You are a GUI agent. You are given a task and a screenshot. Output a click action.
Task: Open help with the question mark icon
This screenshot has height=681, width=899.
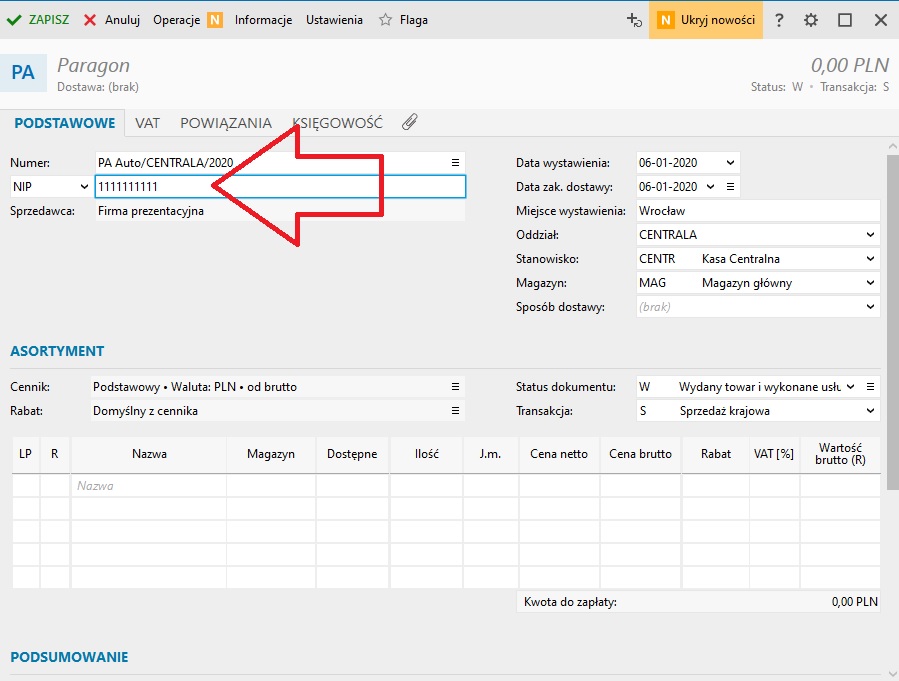[x=779, y=20]
